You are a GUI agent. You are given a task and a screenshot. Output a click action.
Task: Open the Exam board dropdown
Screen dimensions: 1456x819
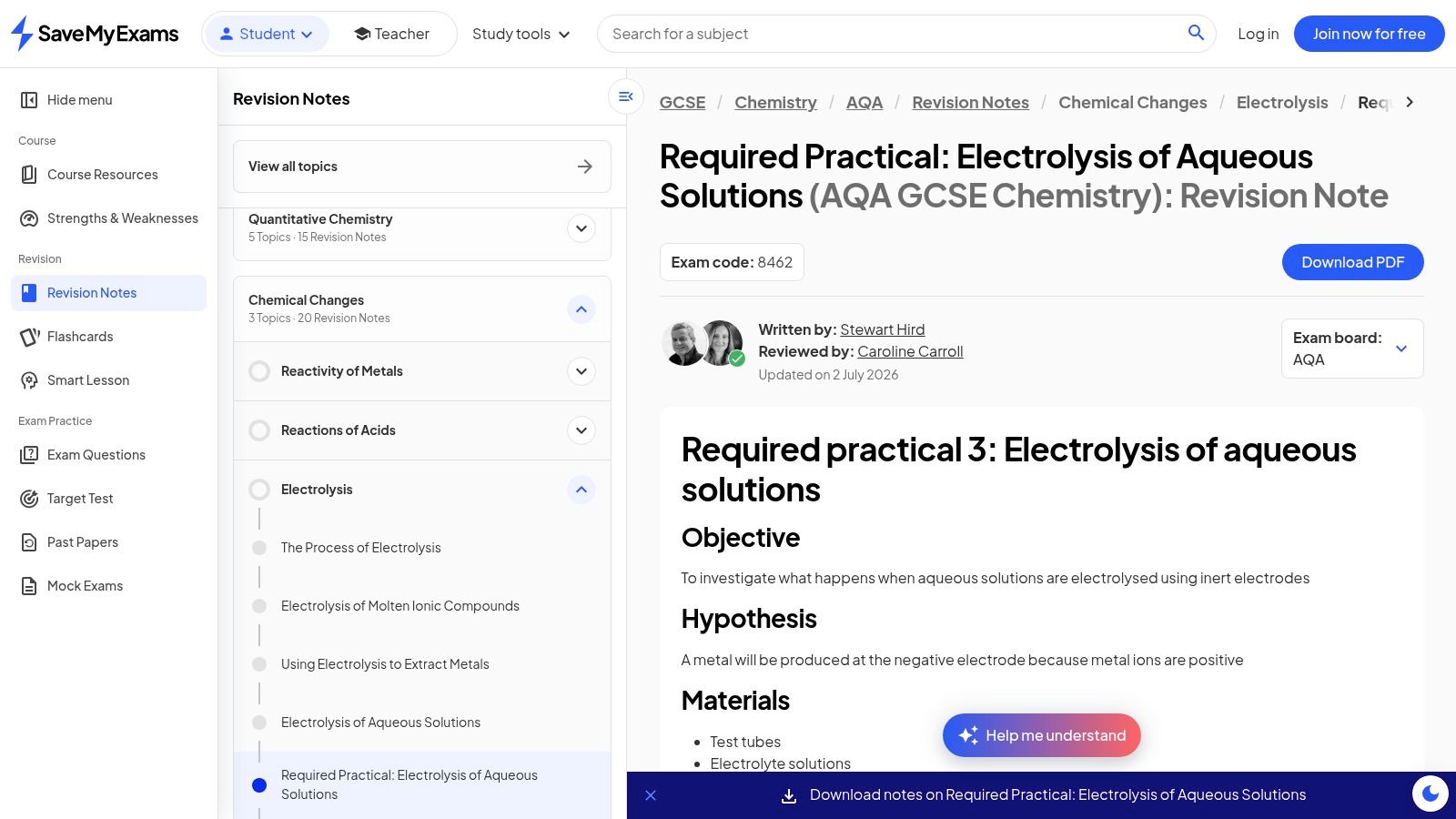1352,349
